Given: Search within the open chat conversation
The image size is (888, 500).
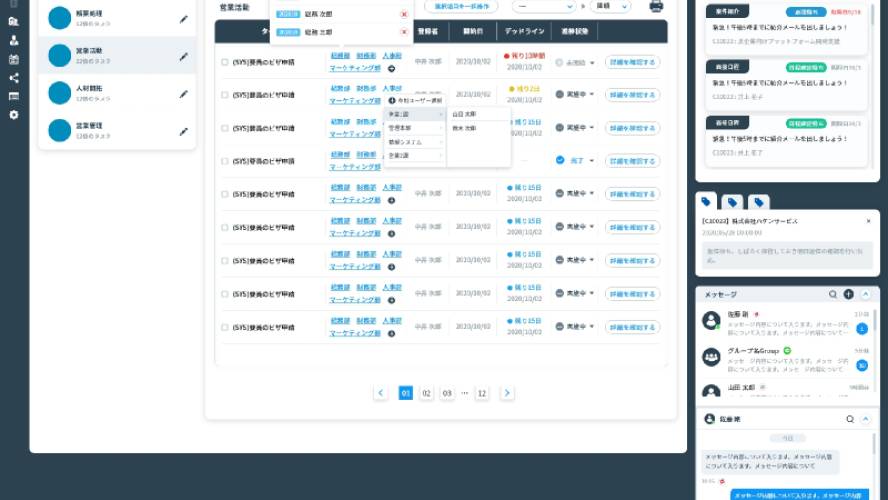Looking at the screenshot, I should [x=849, y=419].
